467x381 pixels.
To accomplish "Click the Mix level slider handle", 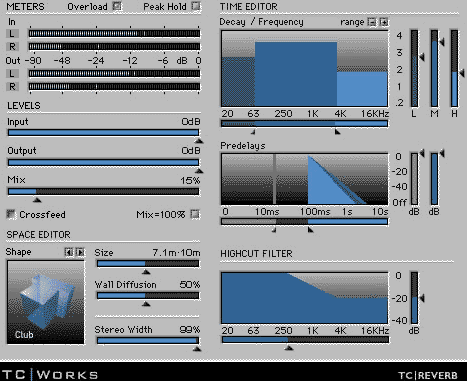I will tap(37, 200).
